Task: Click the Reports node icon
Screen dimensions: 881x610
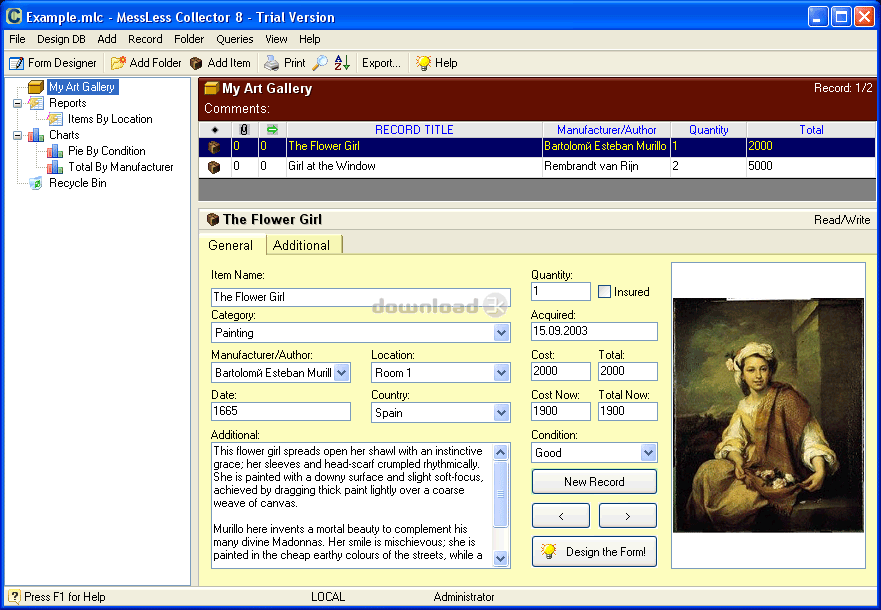Action: click(36, 103)
